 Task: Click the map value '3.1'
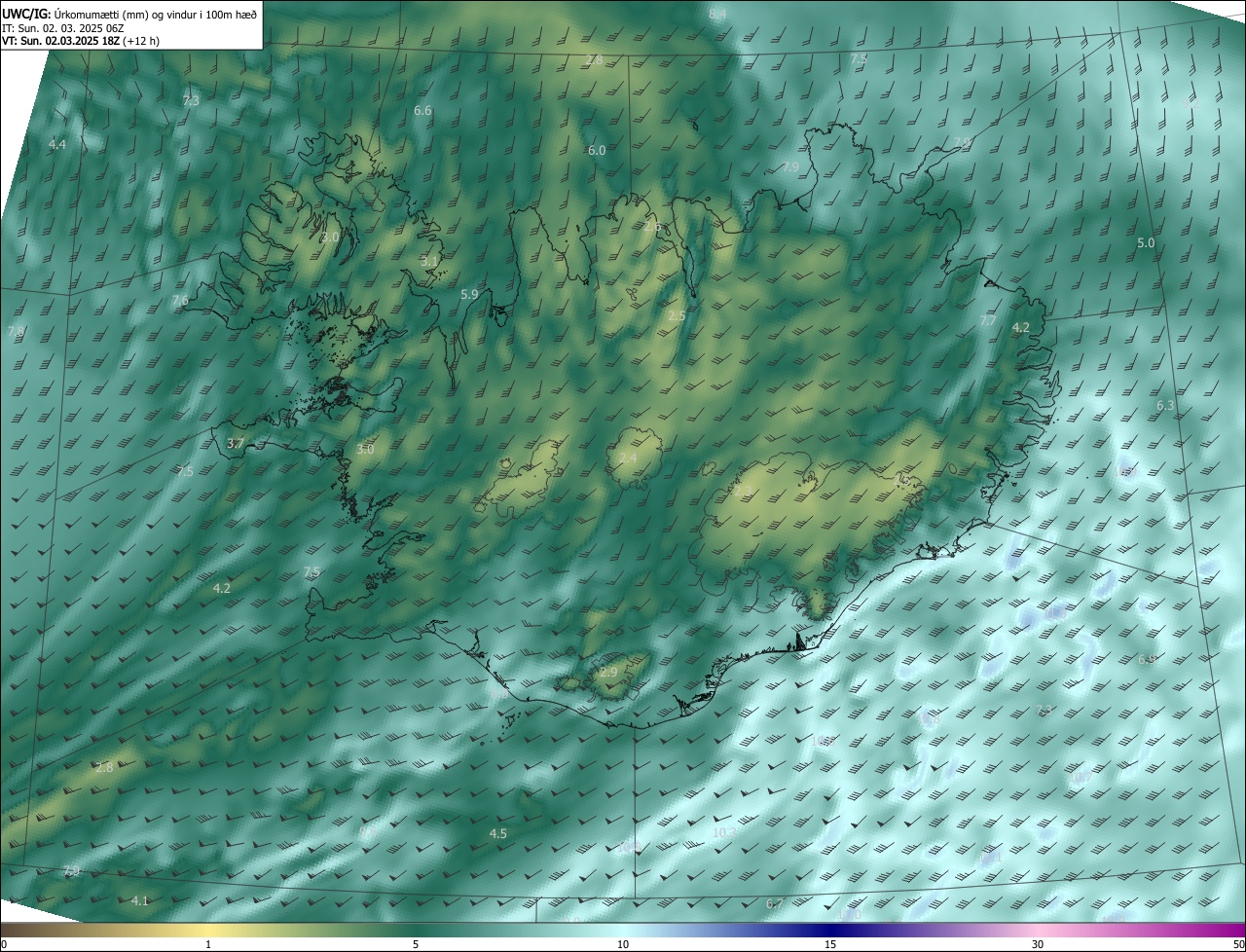[429, 261]
